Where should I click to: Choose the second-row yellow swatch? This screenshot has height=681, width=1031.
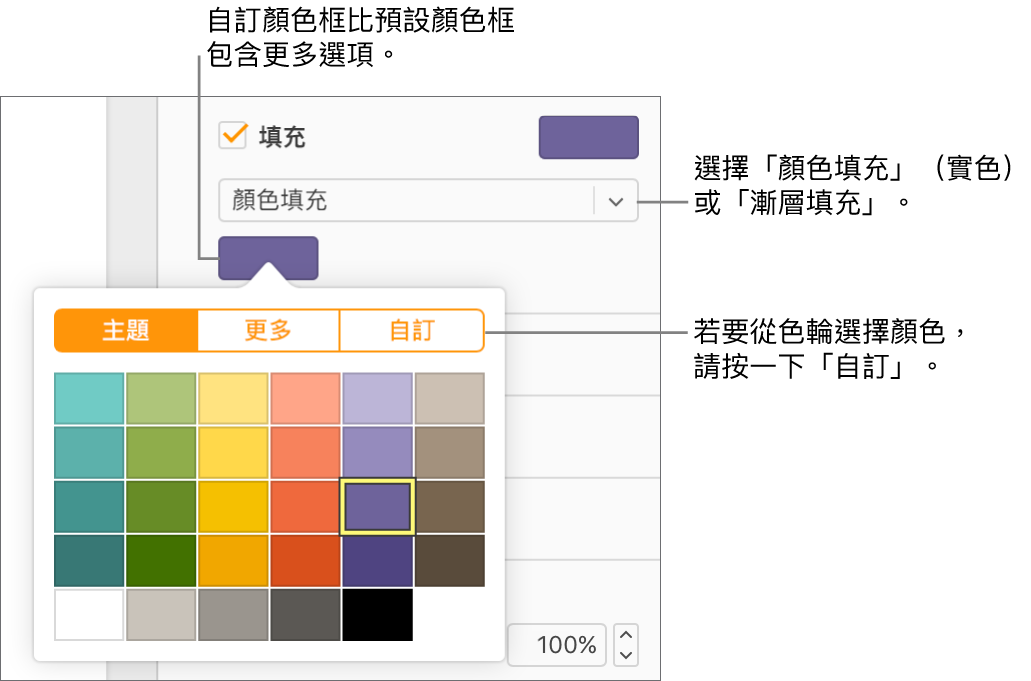[233, 452]
